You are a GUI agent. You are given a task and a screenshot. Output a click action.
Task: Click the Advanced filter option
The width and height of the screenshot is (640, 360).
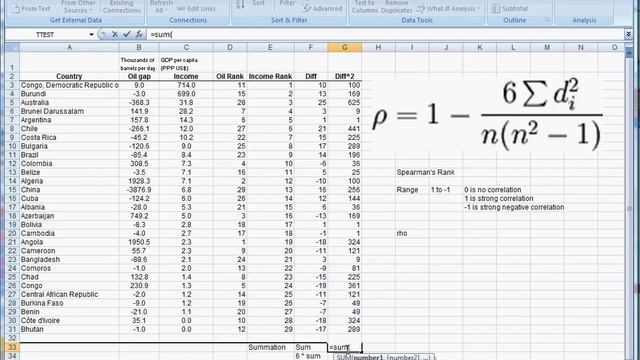tap(323, 8)
